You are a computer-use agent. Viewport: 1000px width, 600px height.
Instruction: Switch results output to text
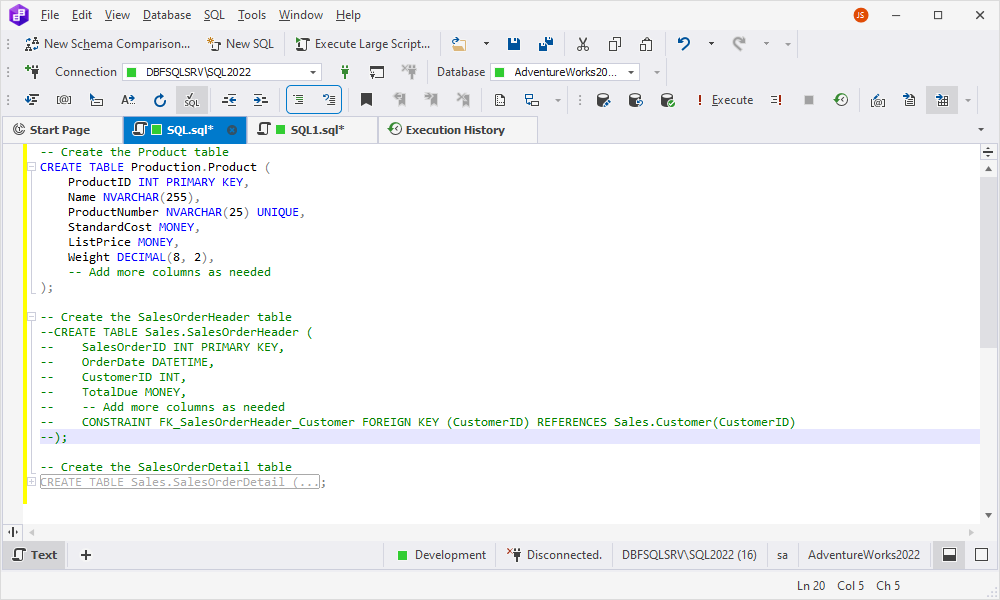pyautogui.click(x=909, y=100)
